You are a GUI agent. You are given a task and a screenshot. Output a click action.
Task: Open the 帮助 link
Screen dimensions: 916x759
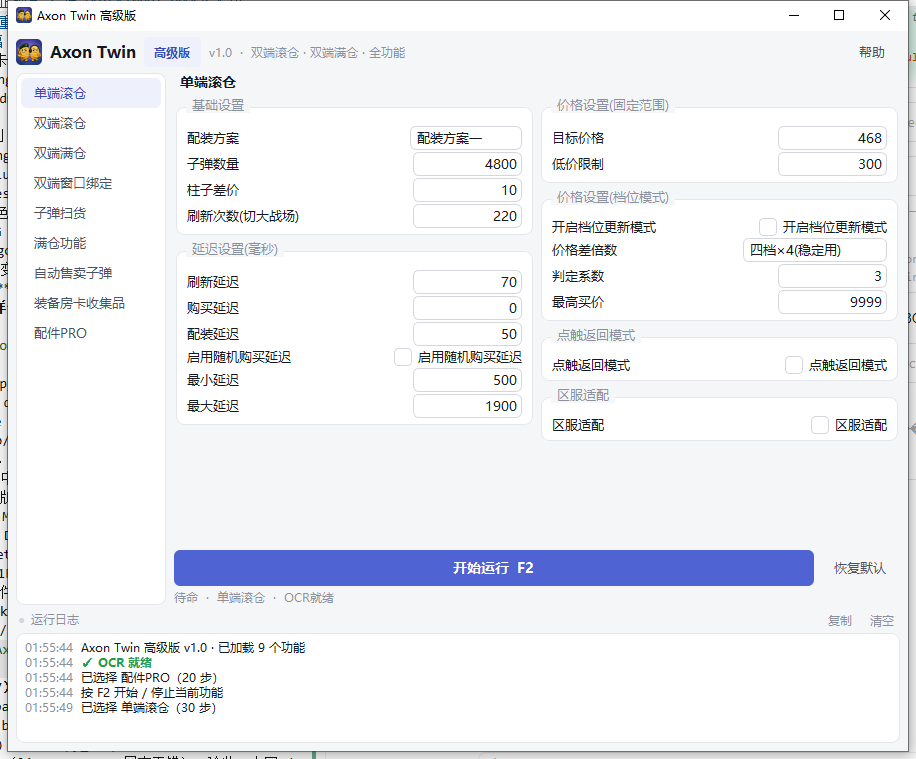tap(872, 52)
